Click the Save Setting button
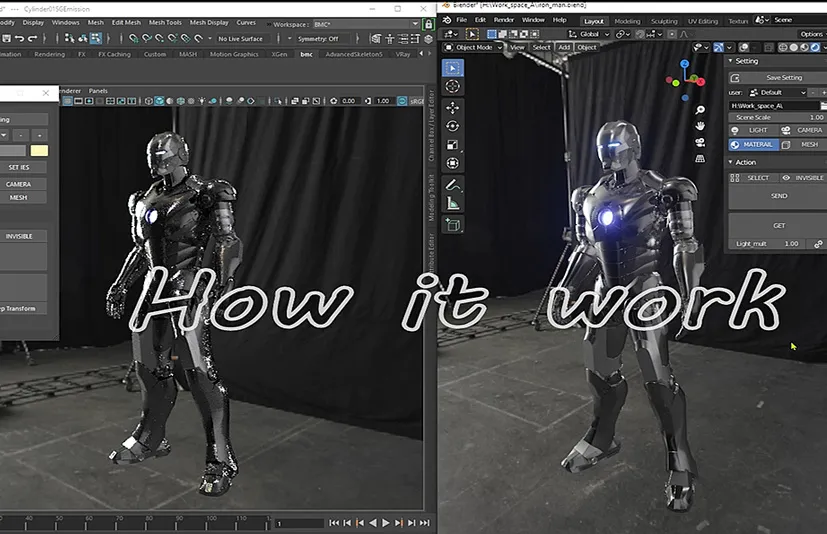This screenshot has width=827, height=534. coord(777,78)
